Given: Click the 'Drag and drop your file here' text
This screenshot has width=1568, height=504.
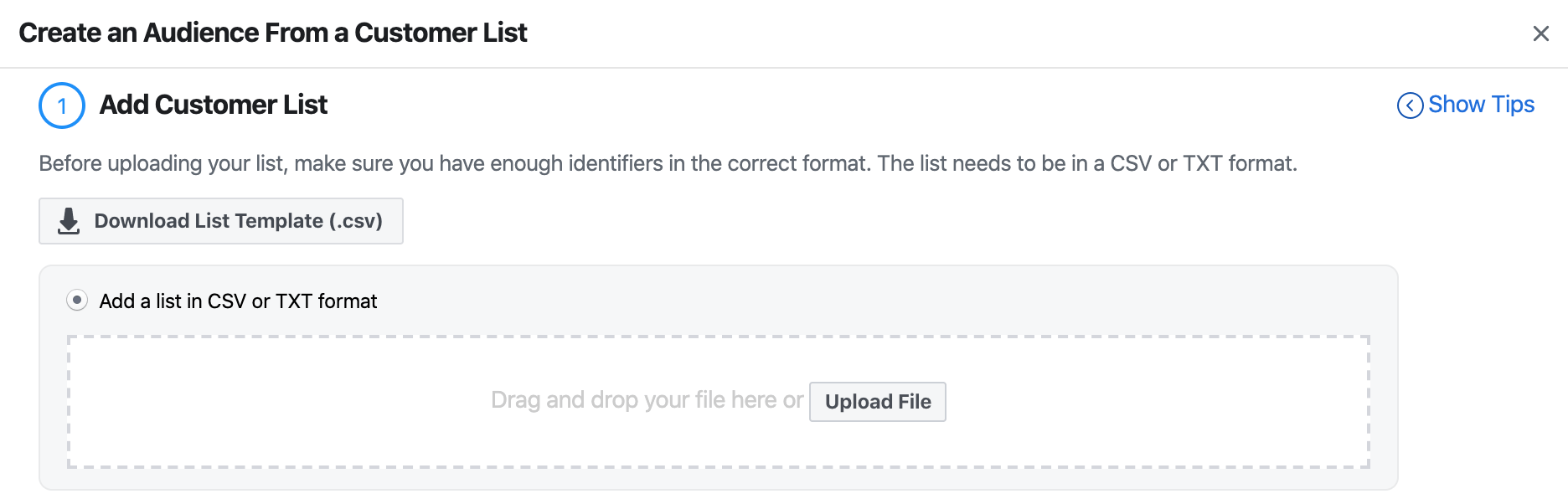Looking at the screenshot, I should click(646, 400).
